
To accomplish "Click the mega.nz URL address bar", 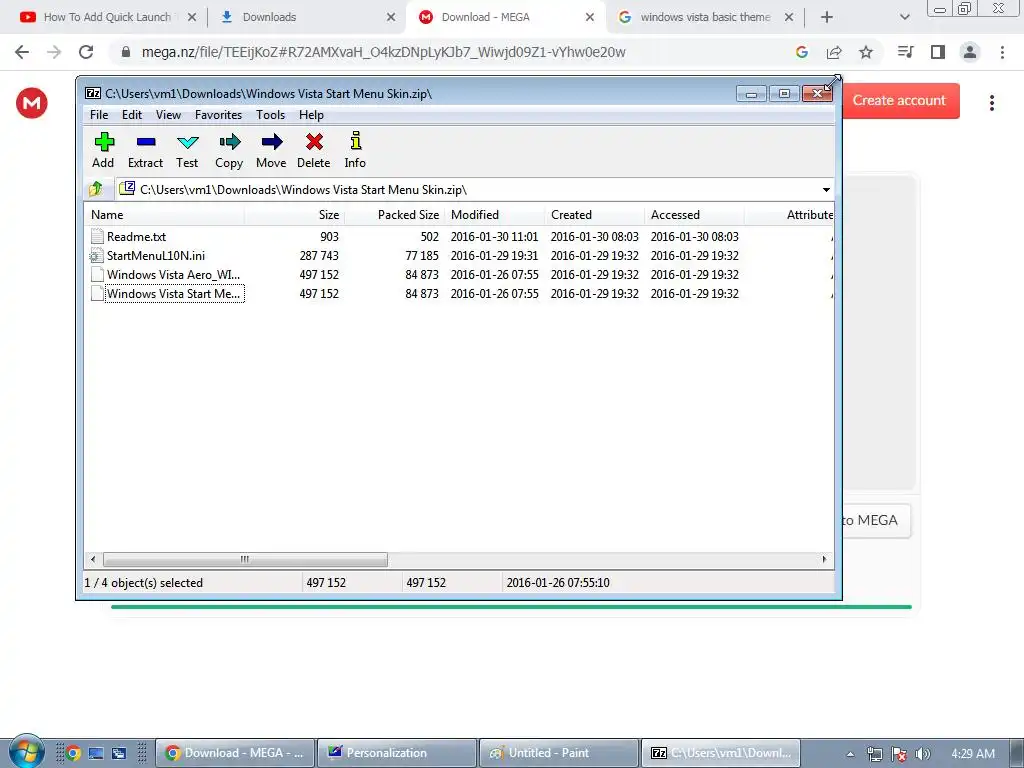I will click(383, 52).
